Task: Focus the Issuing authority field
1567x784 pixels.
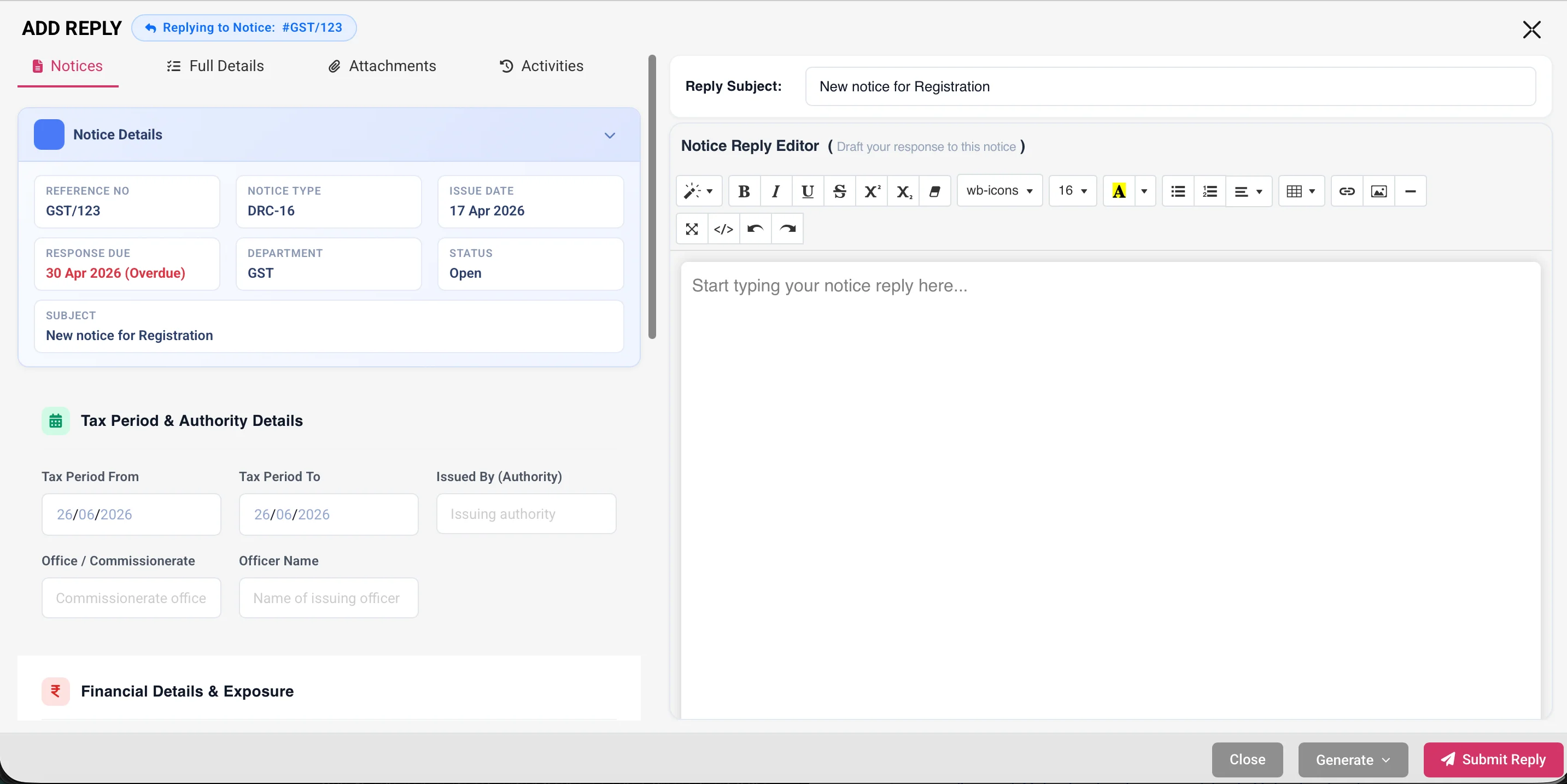Action: pyautogui.click(x=526, y=514)
